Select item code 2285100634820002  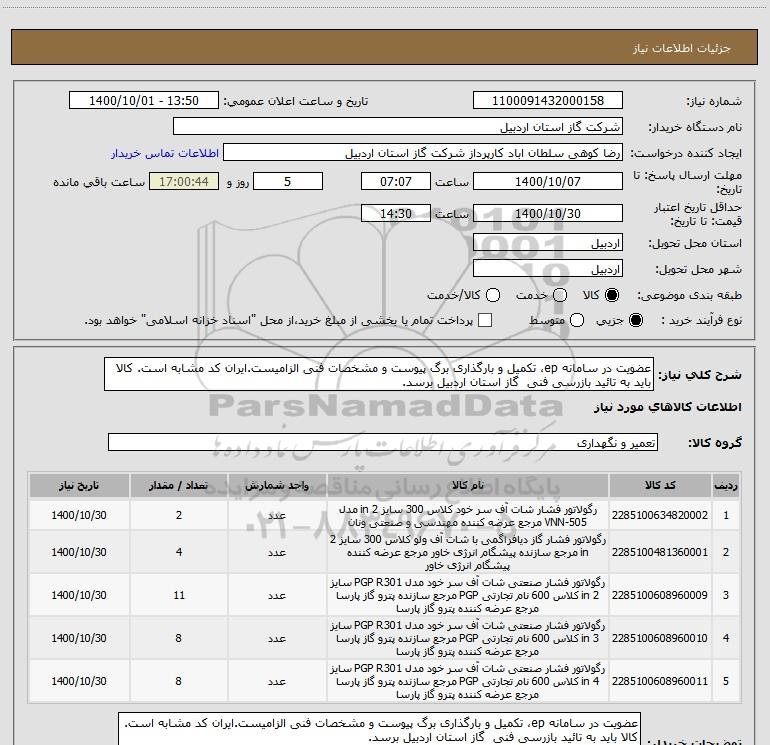(660, 515)
